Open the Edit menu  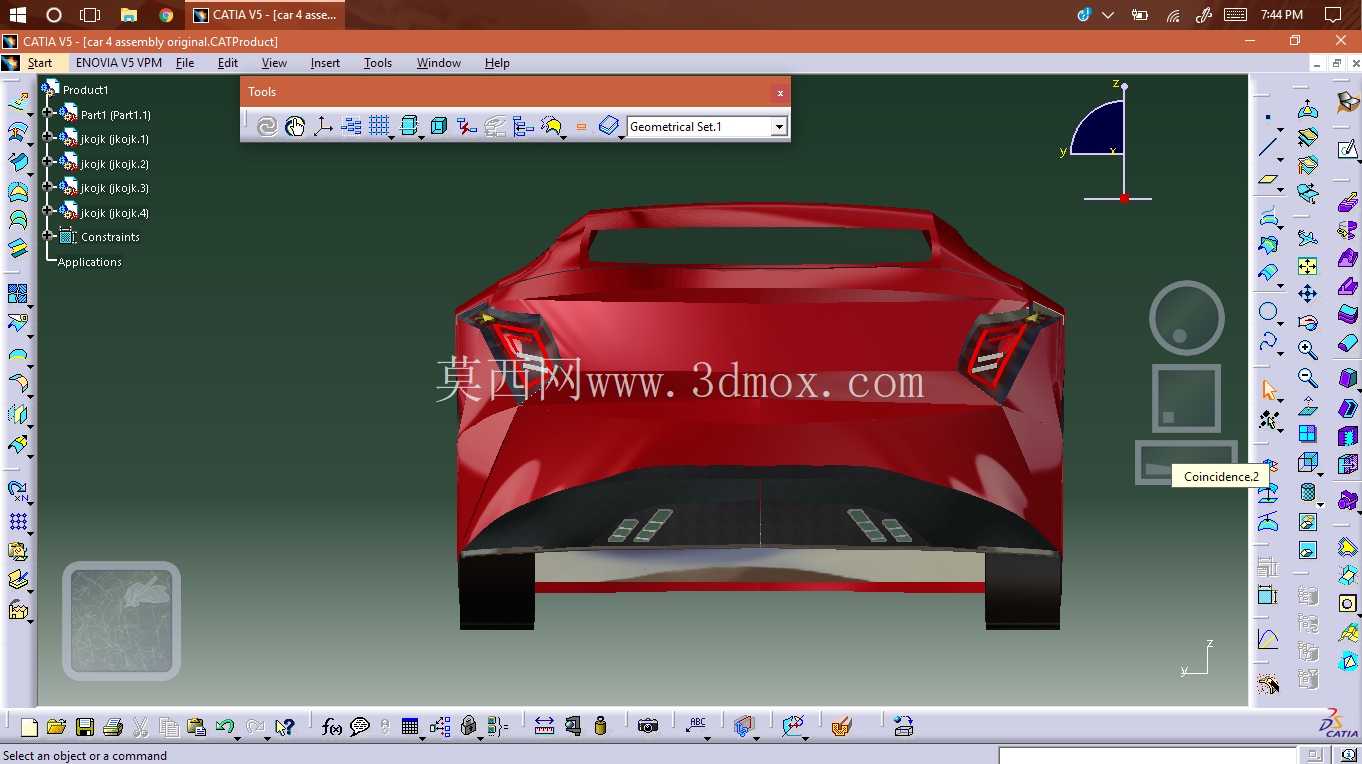coord(228,63)
